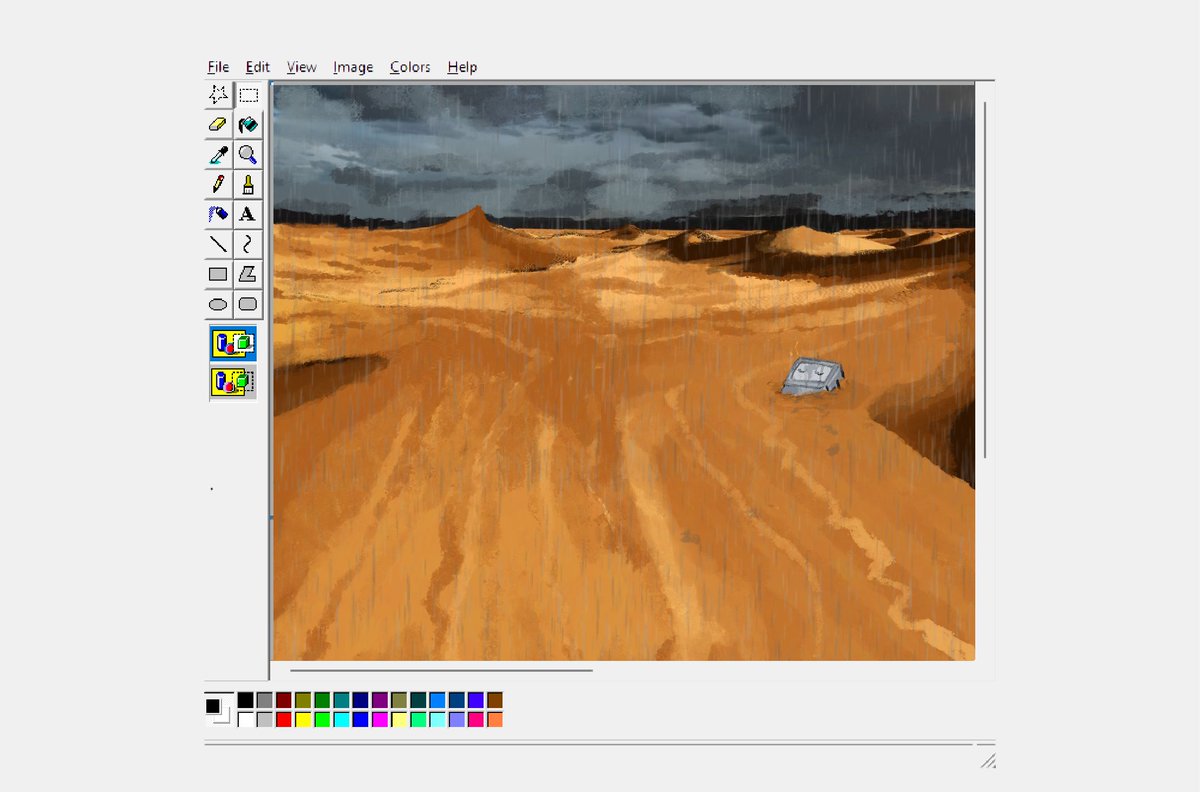Image resolution: width=1200 pixels, height=792 pixels.
Task: Choose the Eraser tool
Action: 218,125
